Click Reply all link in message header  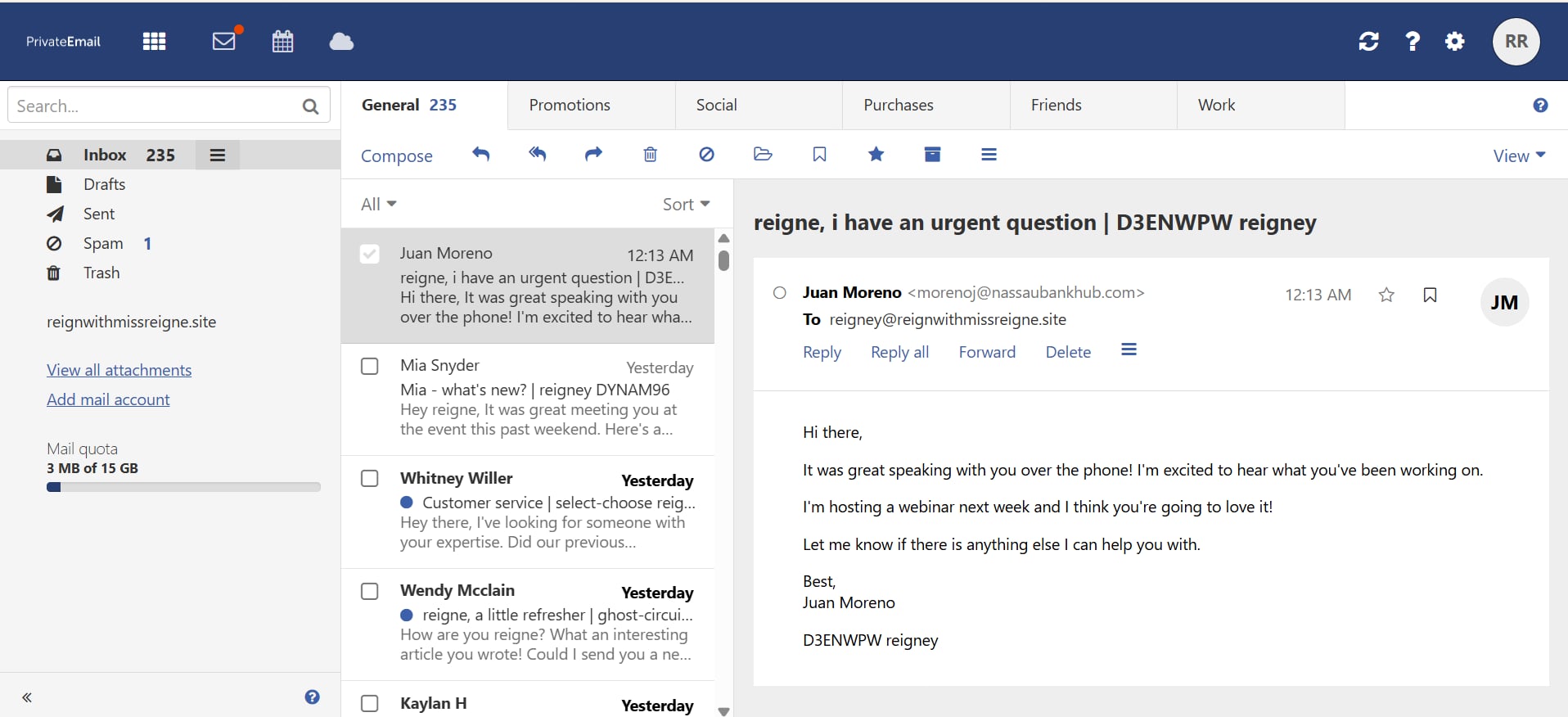(x=899, y=352)
